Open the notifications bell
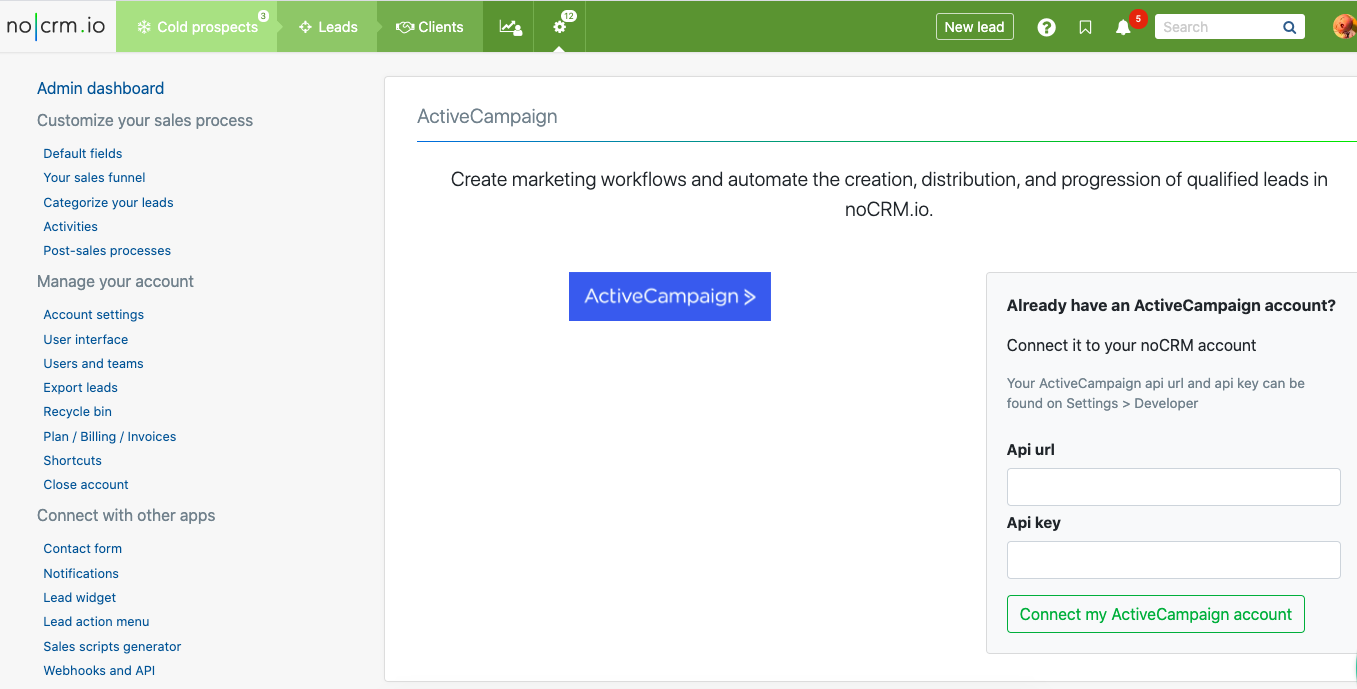 tap(1123, 27)
